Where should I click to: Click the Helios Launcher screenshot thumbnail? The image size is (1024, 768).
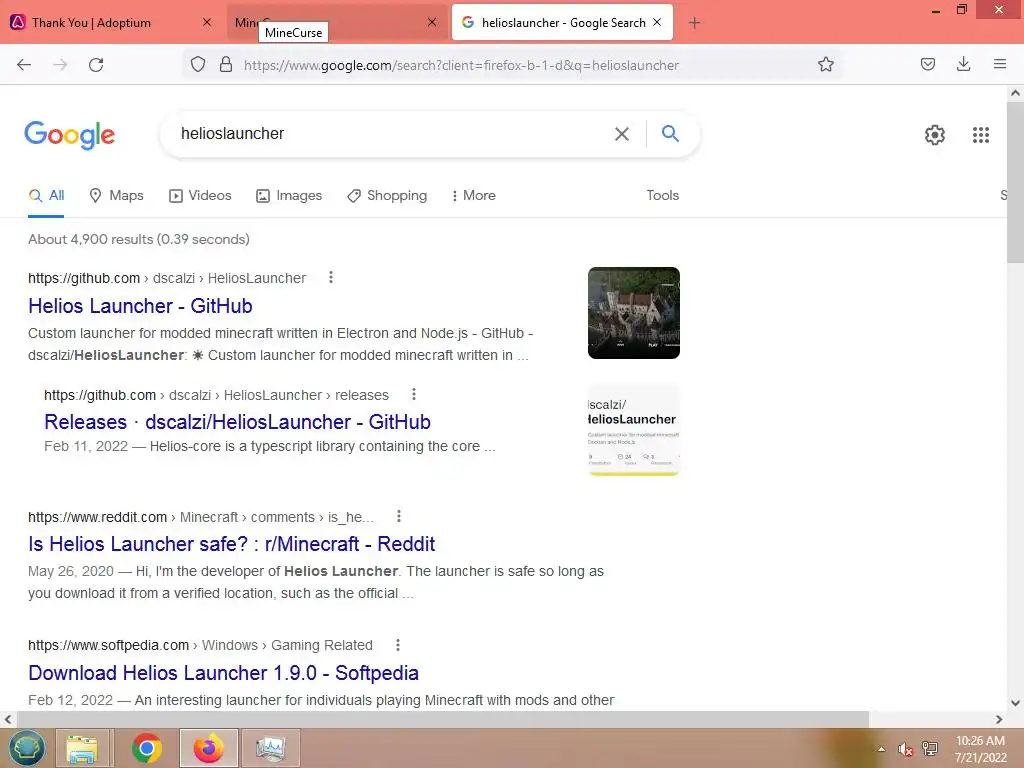click(633, 313)
